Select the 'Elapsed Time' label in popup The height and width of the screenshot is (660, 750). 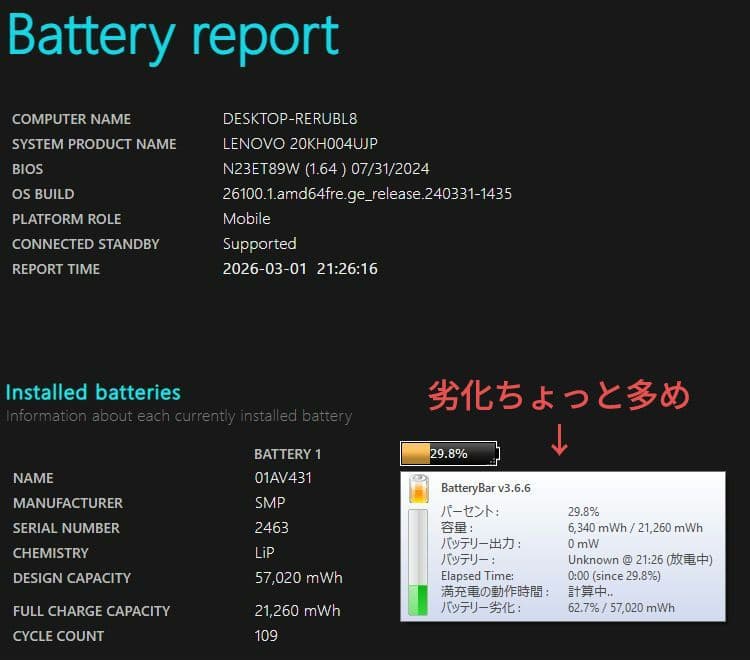(477, 576)
